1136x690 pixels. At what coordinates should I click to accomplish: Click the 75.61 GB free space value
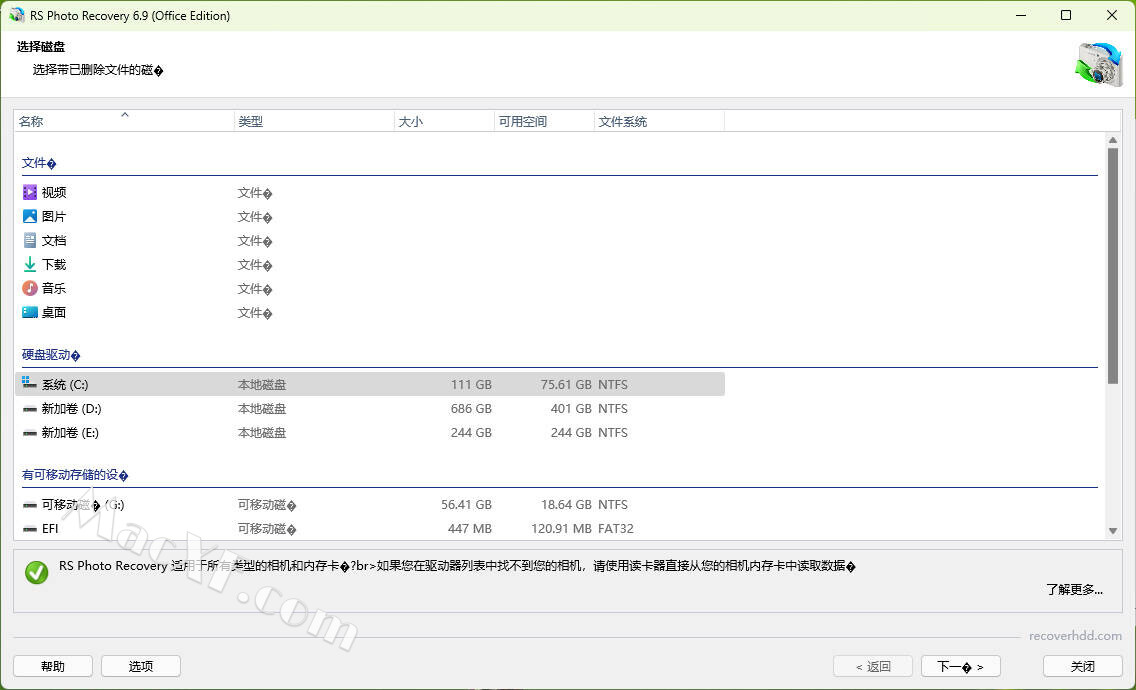click(x=566, y=384)
